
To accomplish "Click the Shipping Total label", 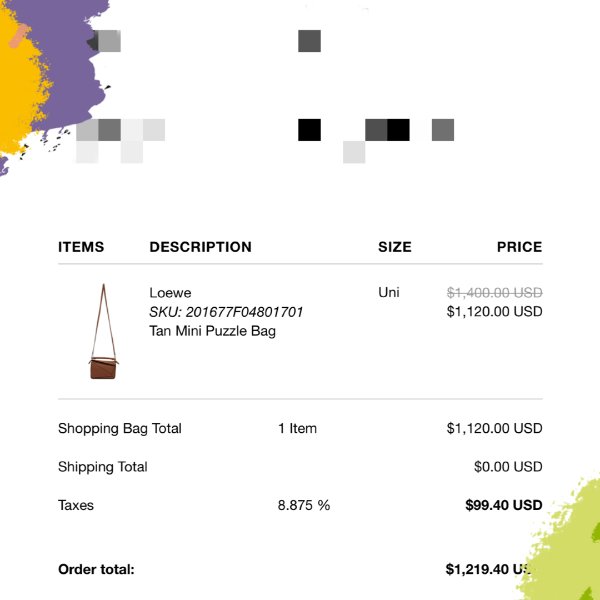I will point(103,467).
